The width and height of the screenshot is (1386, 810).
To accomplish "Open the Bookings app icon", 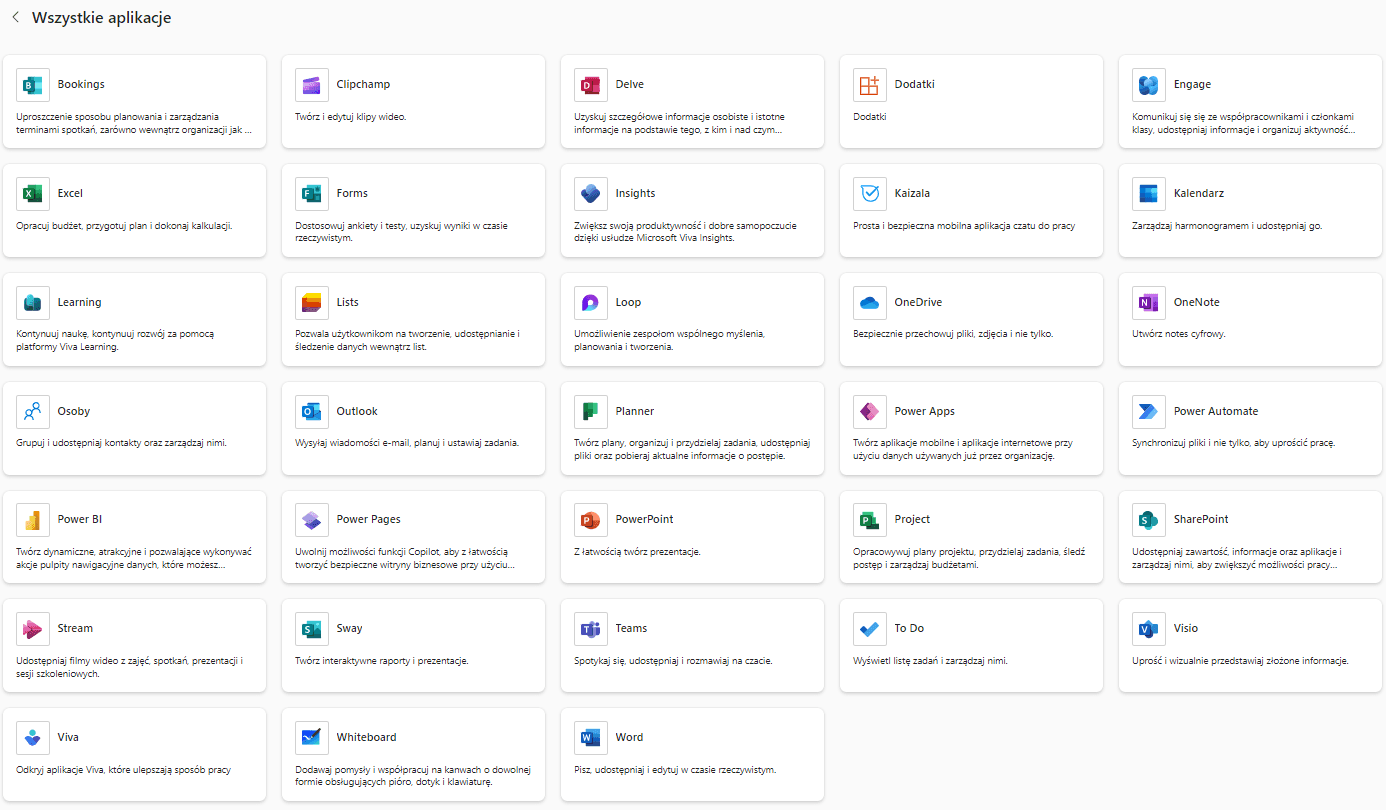I will point(33,85).
